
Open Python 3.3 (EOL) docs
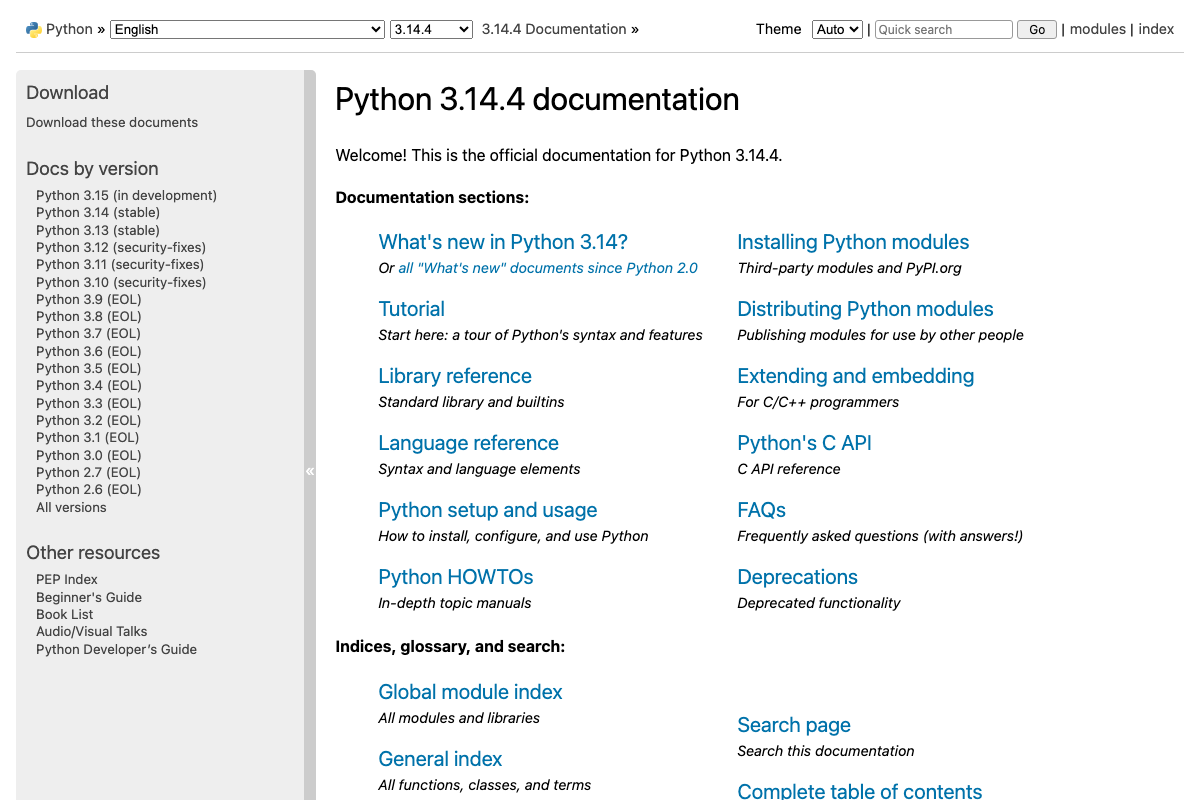pos(89,403)
